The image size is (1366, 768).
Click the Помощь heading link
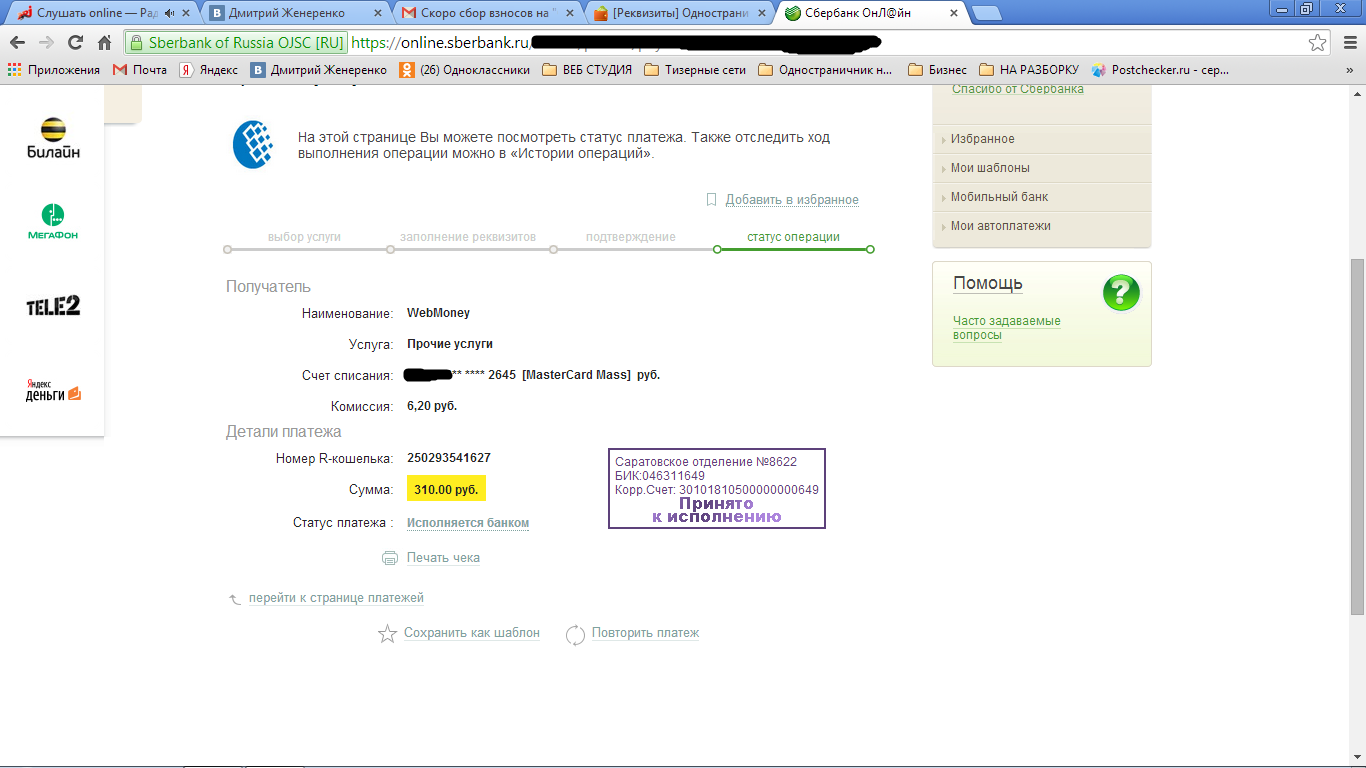pyautogui.click(x=988, y=284)
